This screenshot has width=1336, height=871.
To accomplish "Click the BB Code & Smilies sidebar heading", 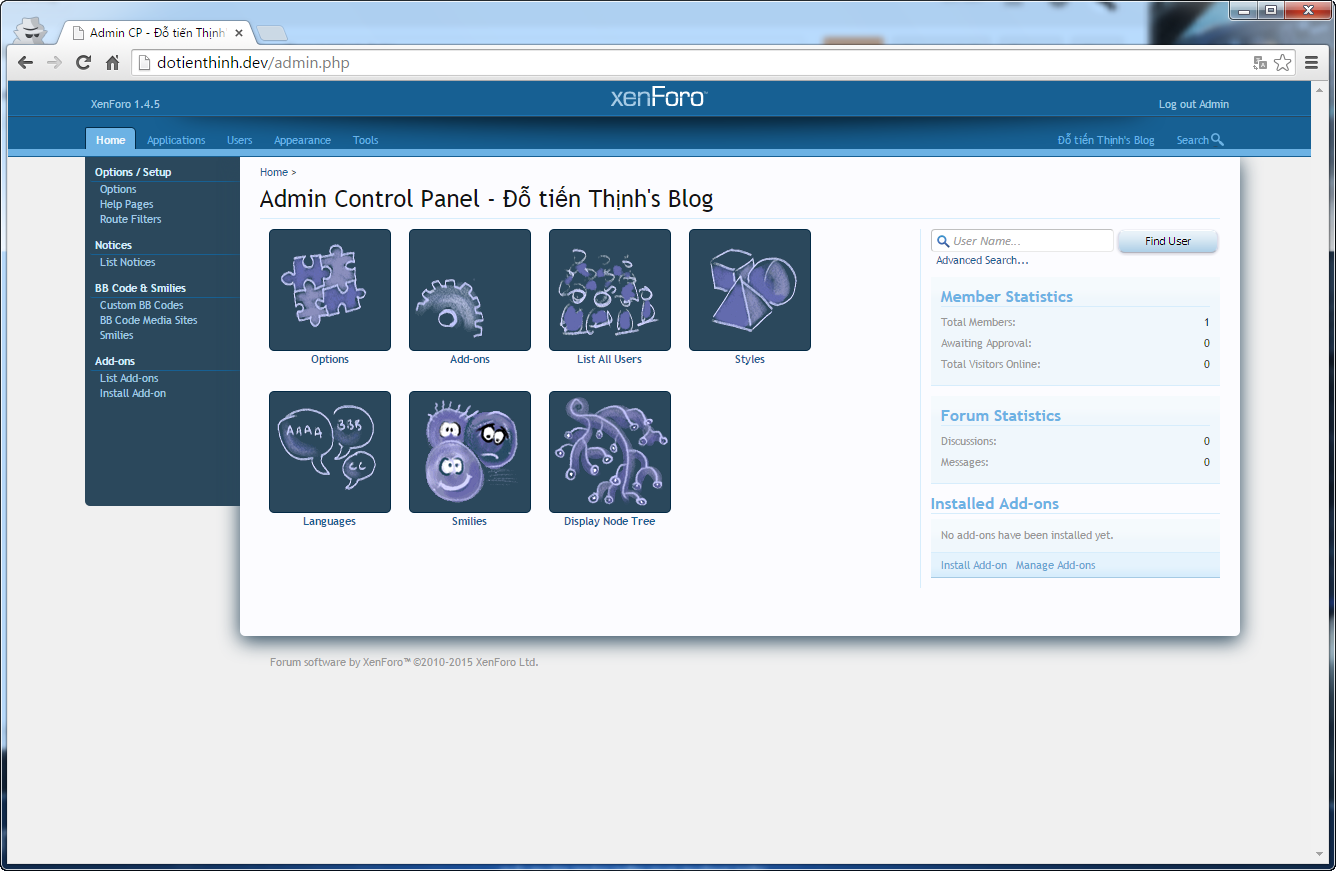I will click(x=141, y=288).
